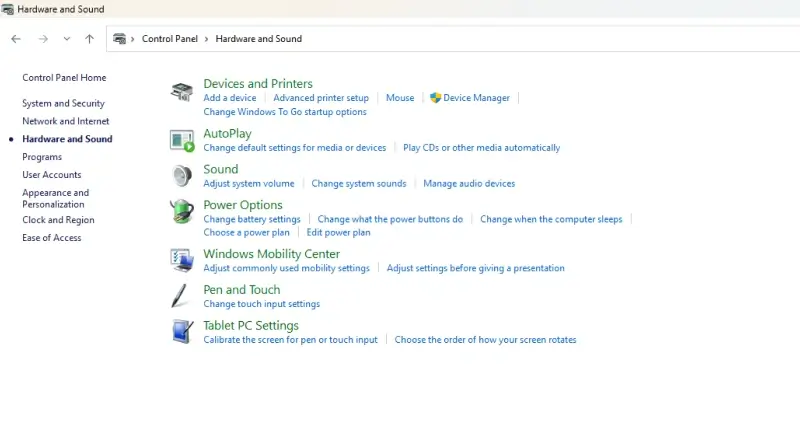This screenshot has height=426, width=800.
Task: Click Control Panel Home link
Action: pos(64,78)
